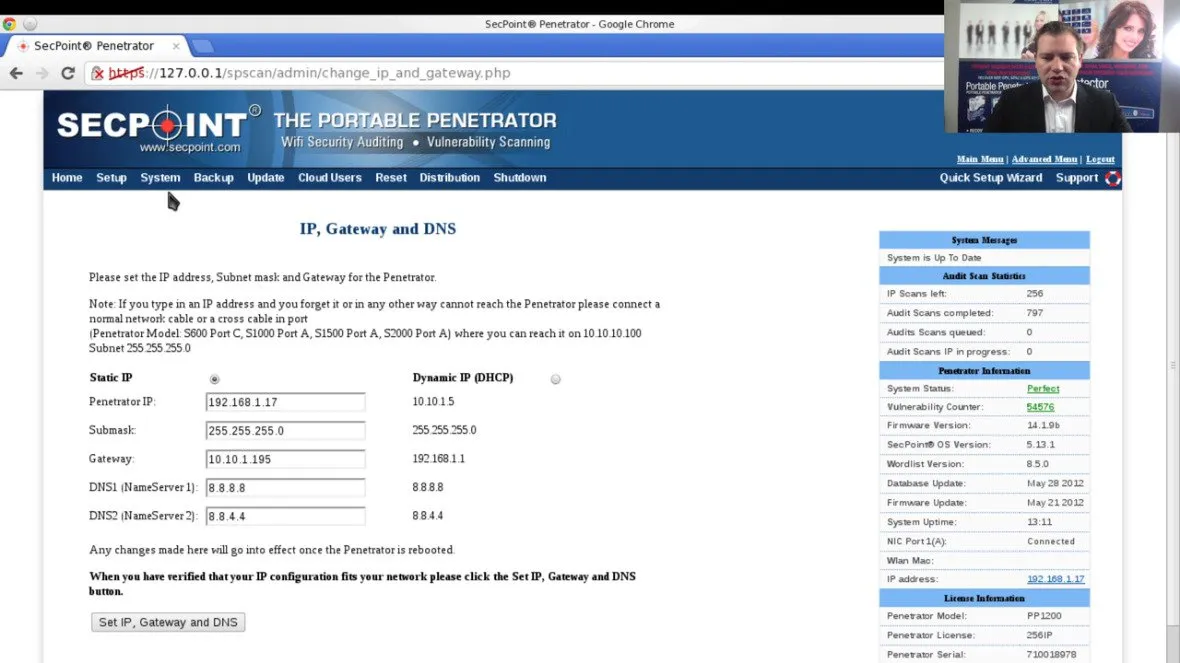This screenshot has height=663, width=1180.
Task: Open the Setup menu
Action: click(x=111, y=178)
